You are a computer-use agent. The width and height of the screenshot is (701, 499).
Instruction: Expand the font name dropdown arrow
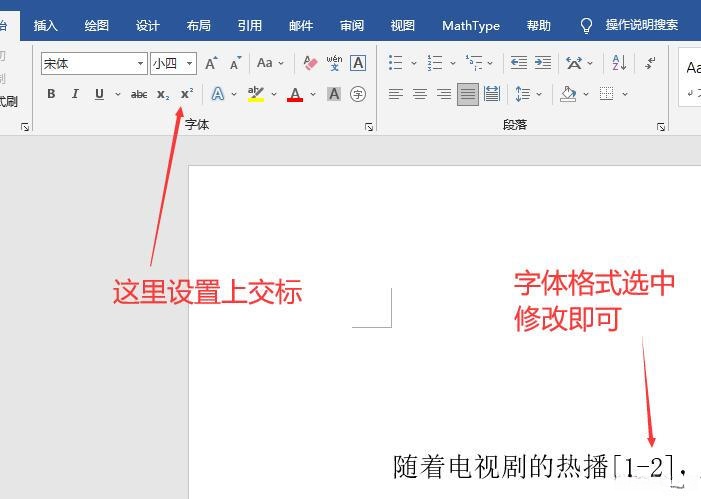pos(141,63)
